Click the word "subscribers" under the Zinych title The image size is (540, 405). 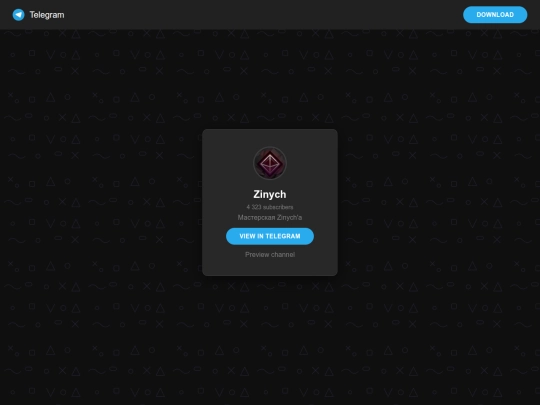point(278,207)
